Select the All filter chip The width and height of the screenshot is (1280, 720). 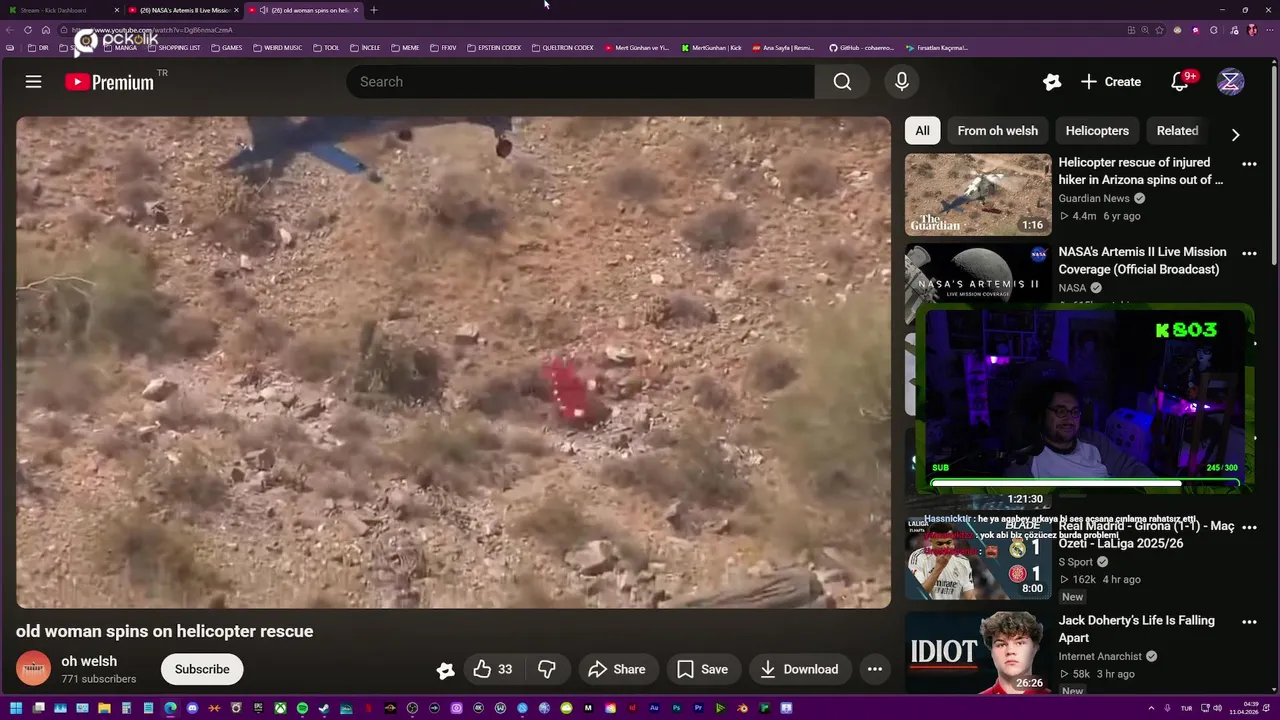(x=922, y=131)
